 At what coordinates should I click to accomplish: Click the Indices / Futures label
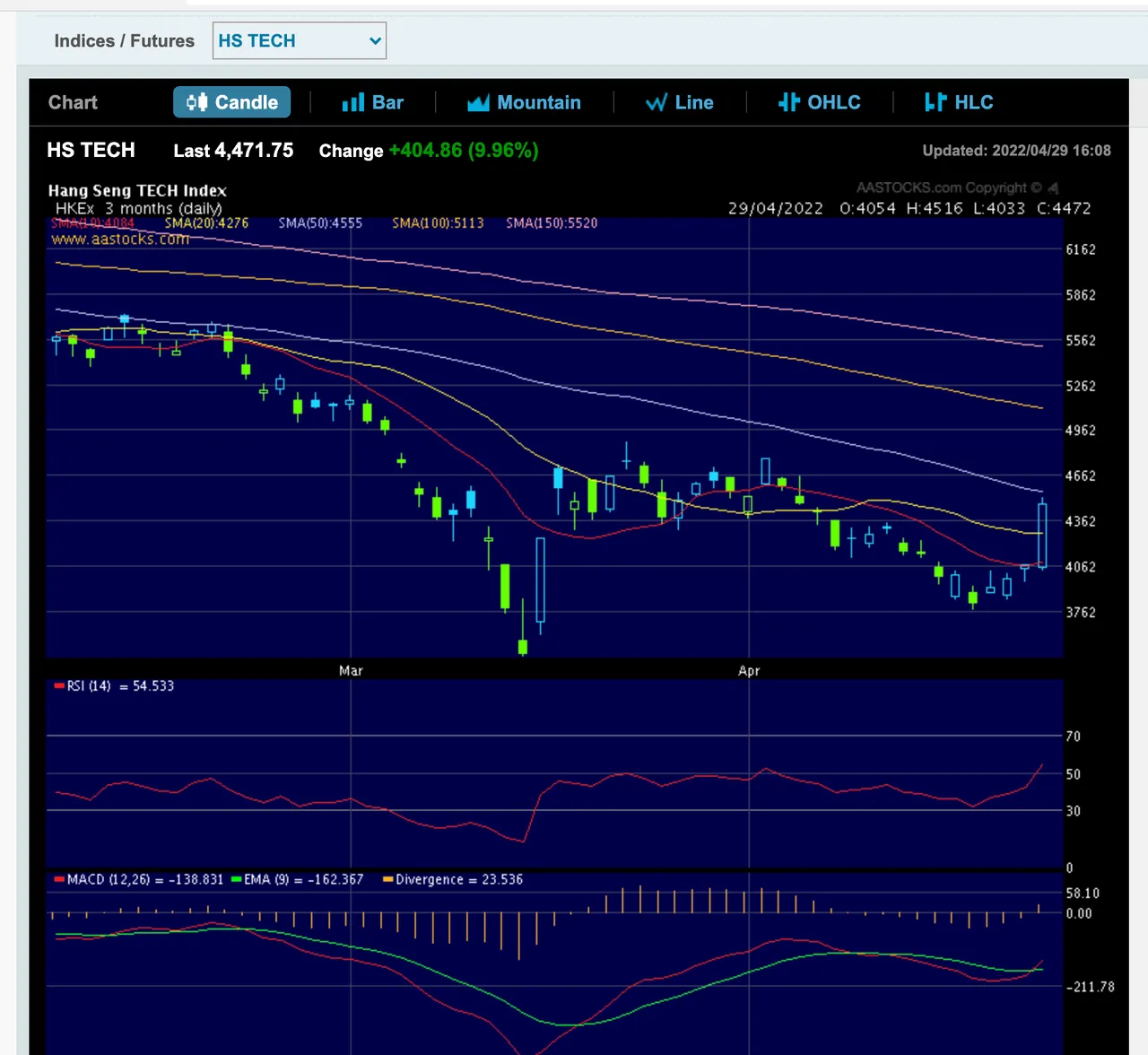(x=124, y=40)
